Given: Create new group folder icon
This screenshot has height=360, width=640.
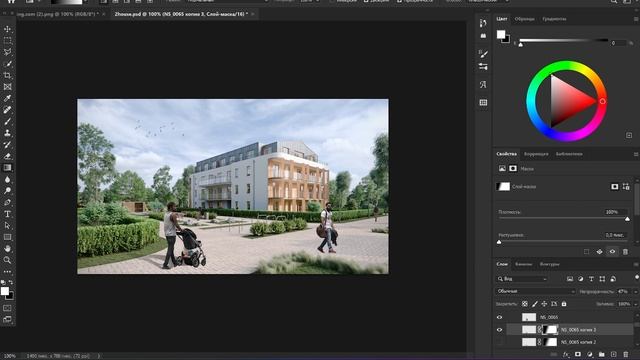Looking at the screenshot, I should (602, 354).
